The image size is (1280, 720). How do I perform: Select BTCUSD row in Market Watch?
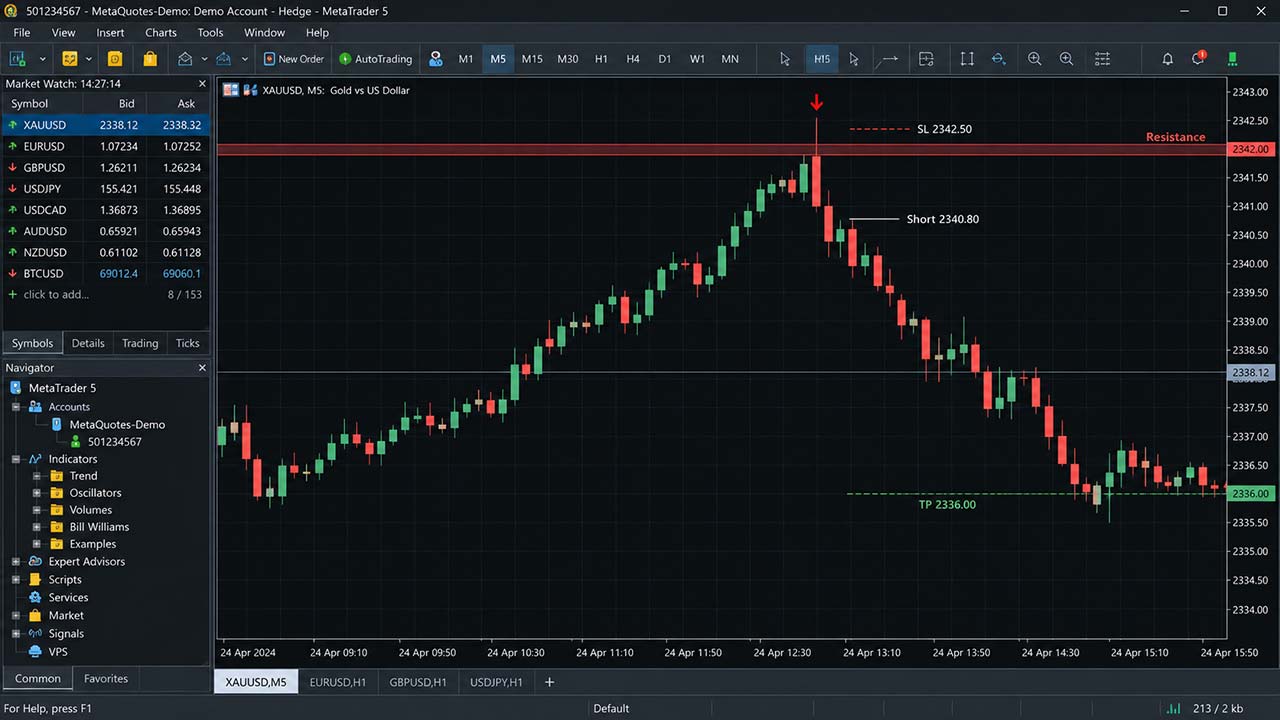[105, 273]
